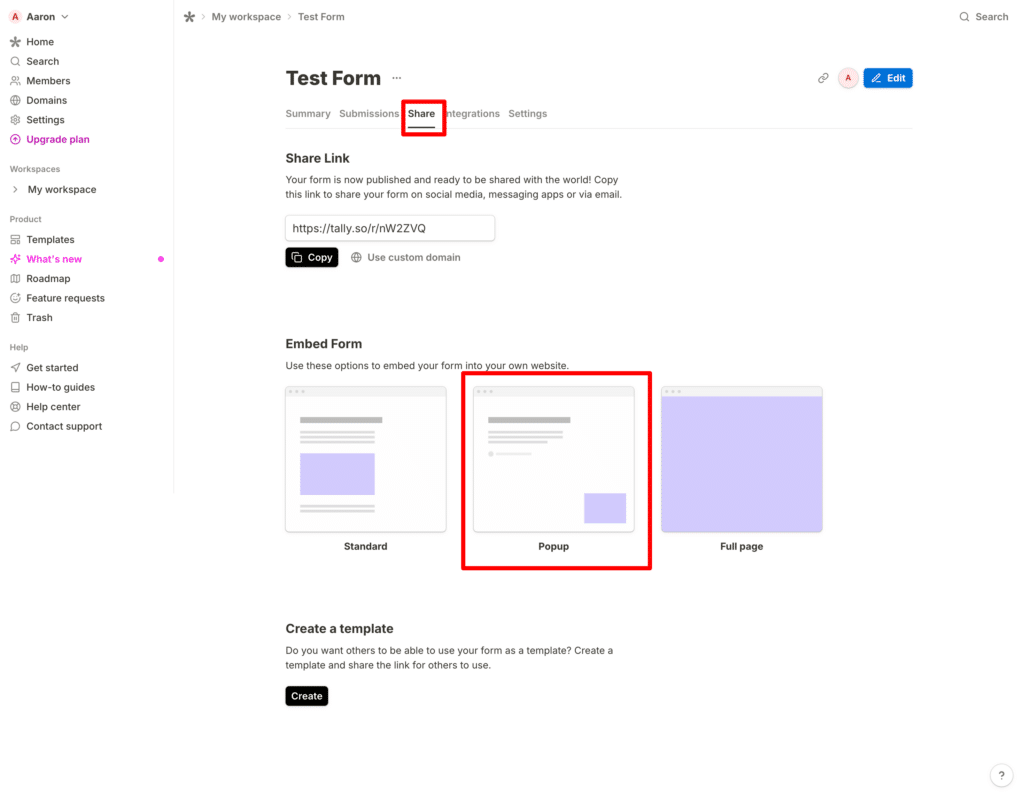Click the What's new sparkle icon

coord(15,259)
